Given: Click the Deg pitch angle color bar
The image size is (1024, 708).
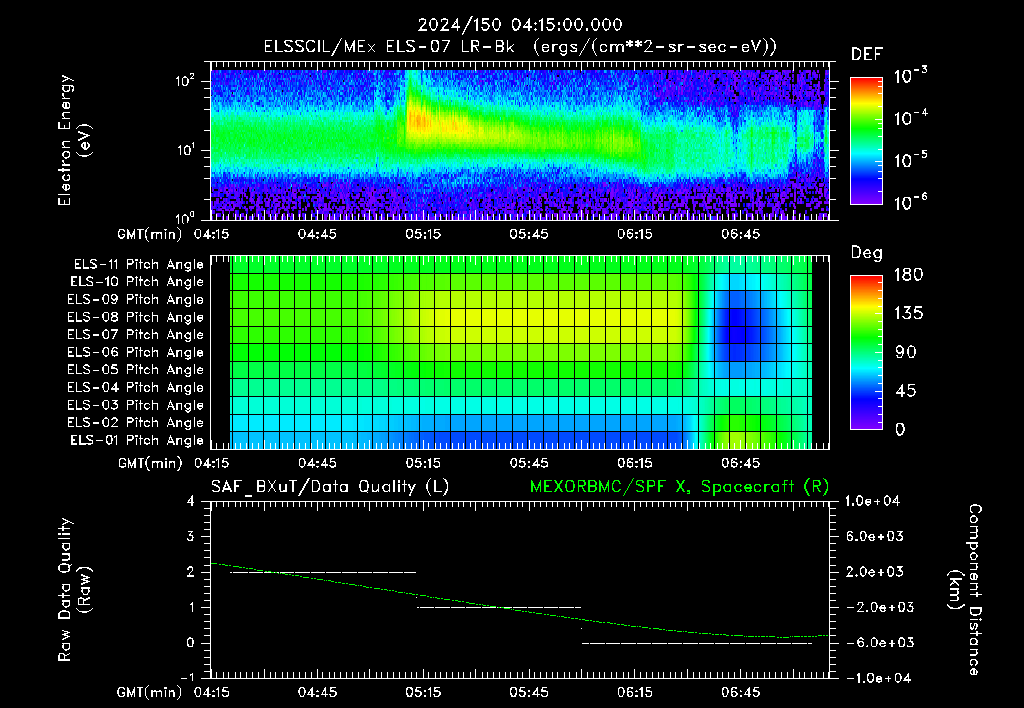Looking at the screenshot, I should click(x=866, y=352).
